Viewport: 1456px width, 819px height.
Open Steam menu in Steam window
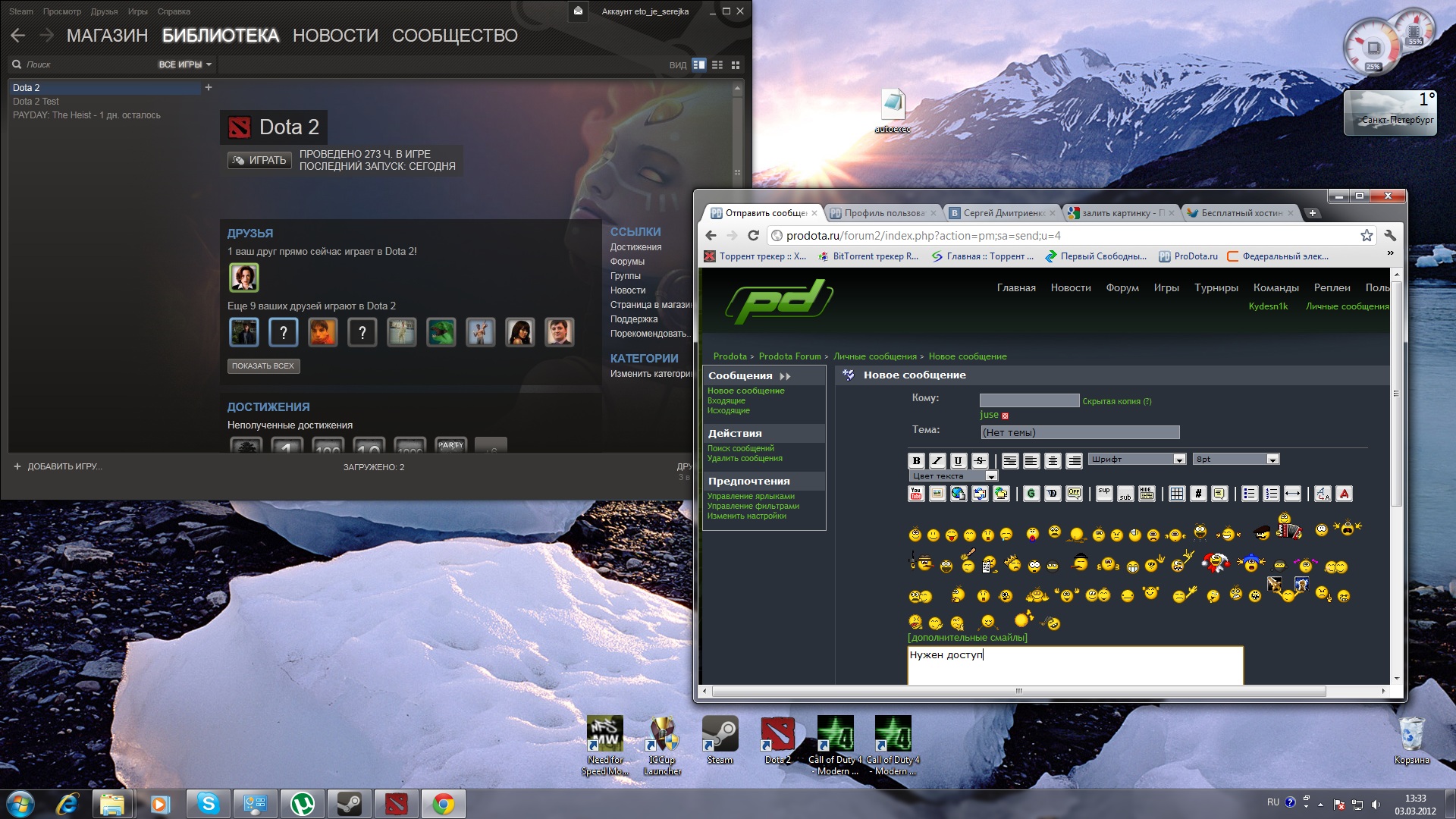click(21, 11)
